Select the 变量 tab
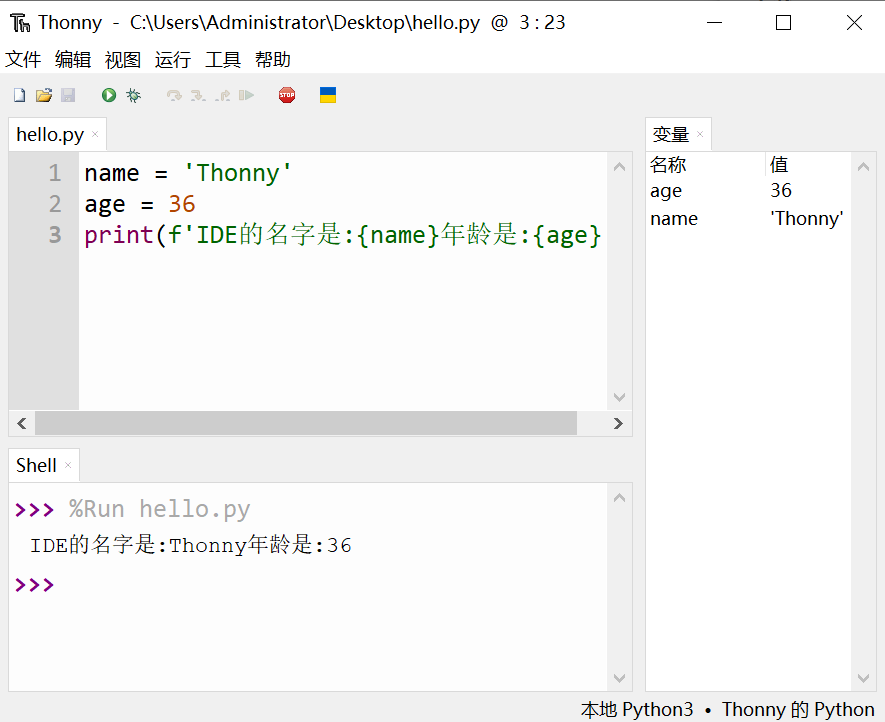The image size is (885, 722). click(x=671, y=134)
